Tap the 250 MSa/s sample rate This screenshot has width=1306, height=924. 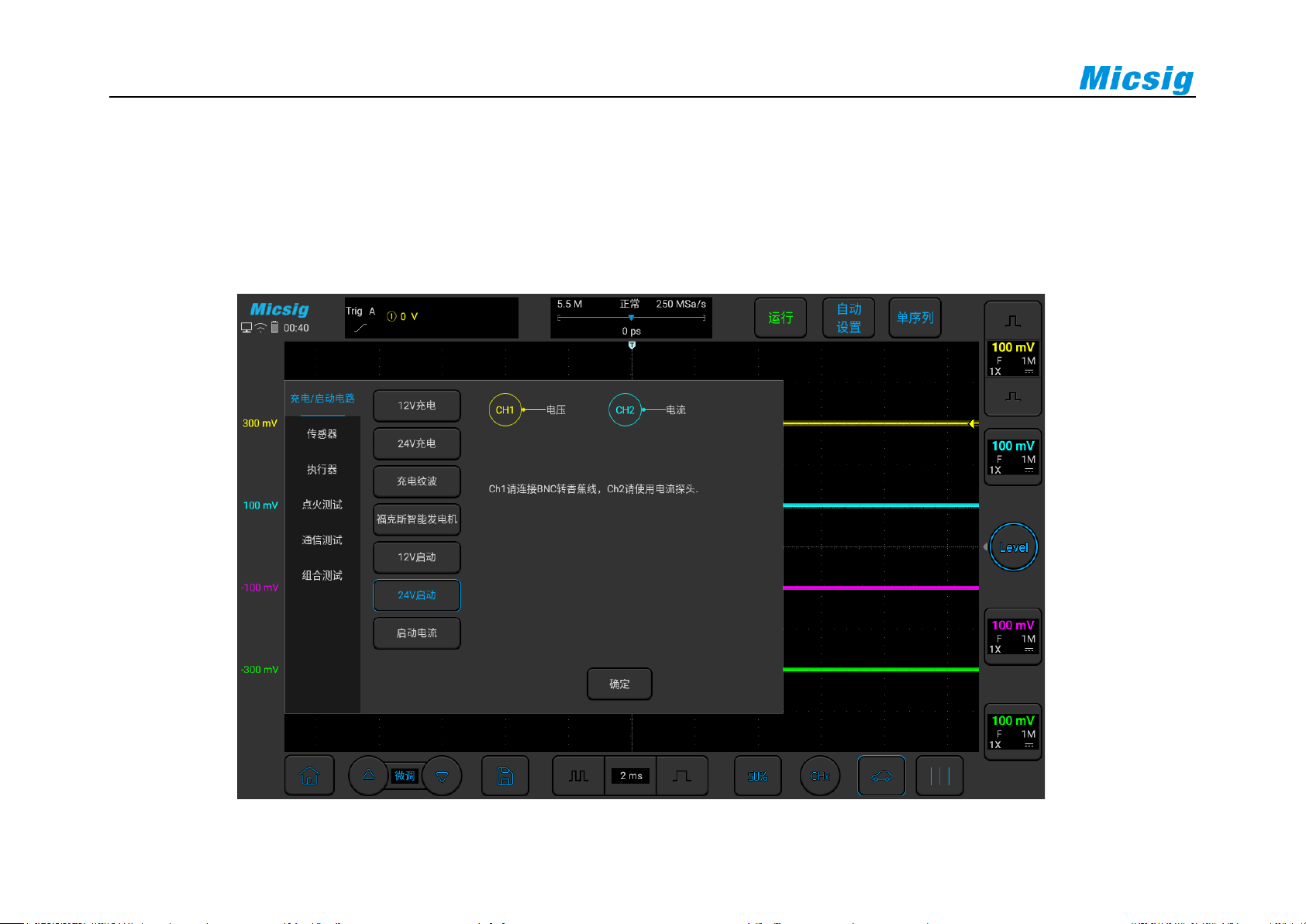[x=681, y=304]
